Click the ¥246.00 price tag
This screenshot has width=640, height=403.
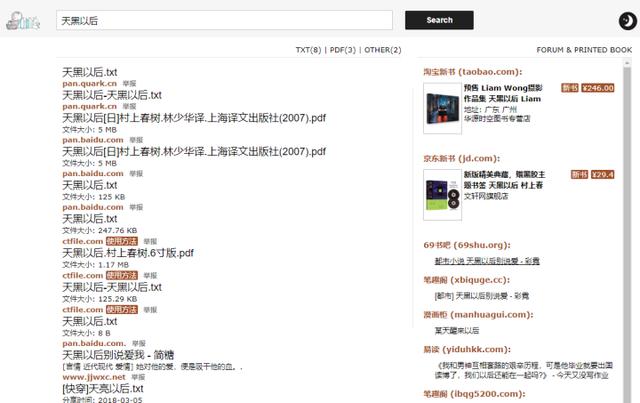point(599,88)
